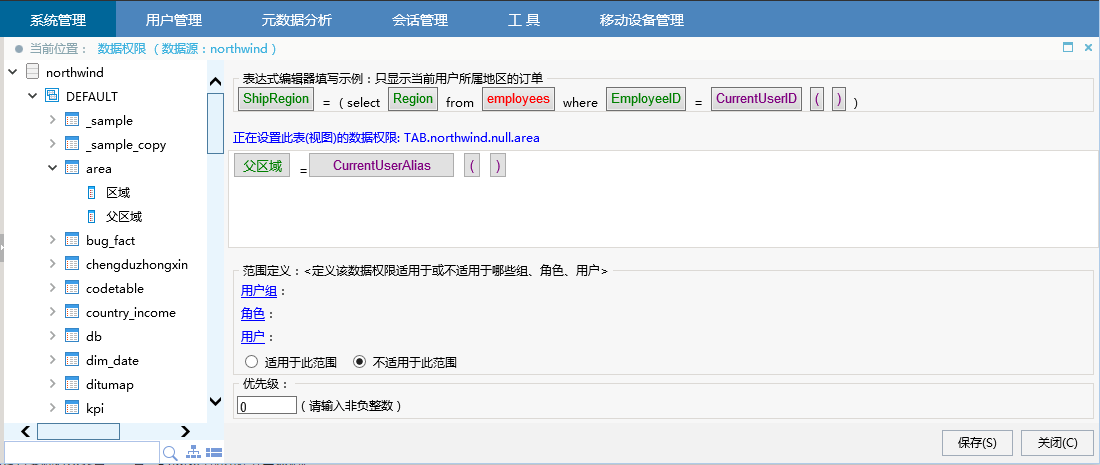The height and width of the screenshot is (465, 1100).
Task: Click the 父区域 column icon in tree
Action: pos(91,217)
